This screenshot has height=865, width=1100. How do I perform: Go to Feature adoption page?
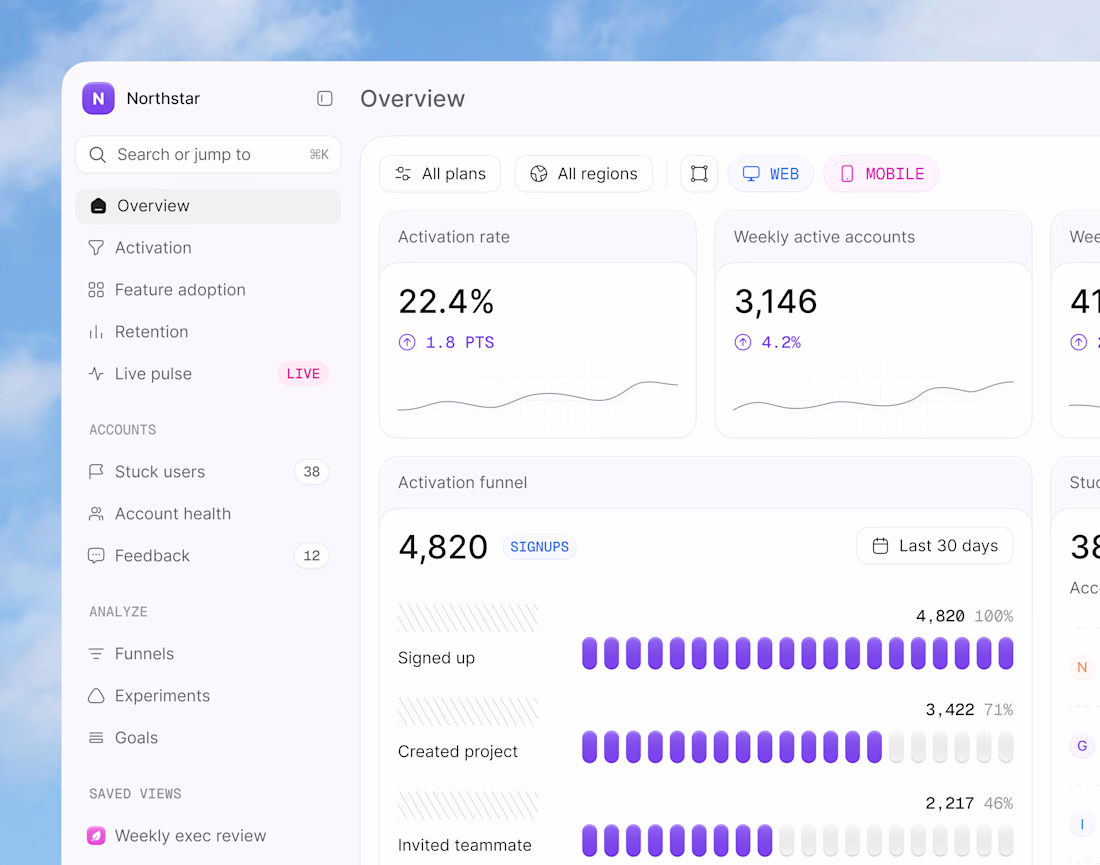(208, 290)
